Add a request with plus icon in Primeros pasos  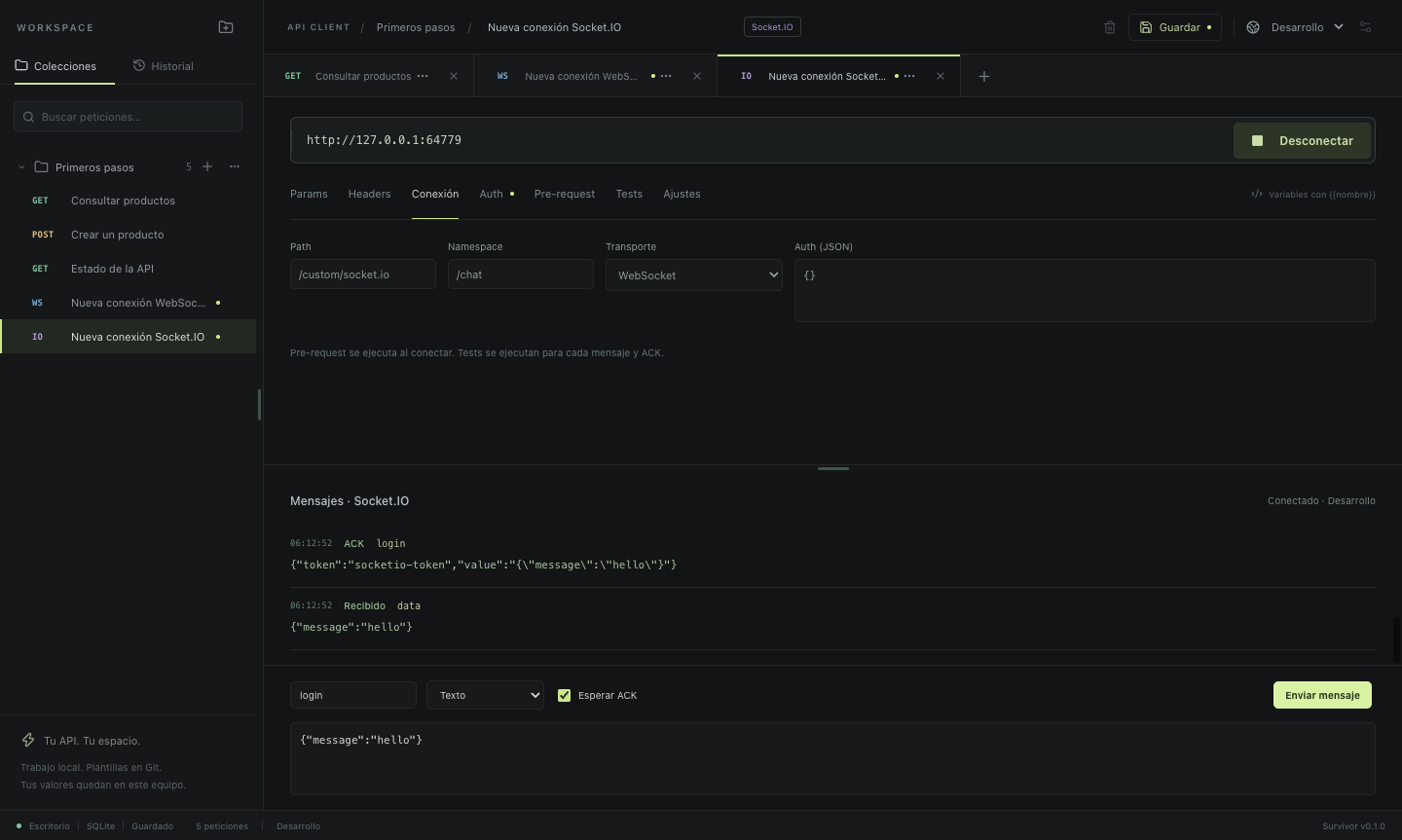coord(207,166)
